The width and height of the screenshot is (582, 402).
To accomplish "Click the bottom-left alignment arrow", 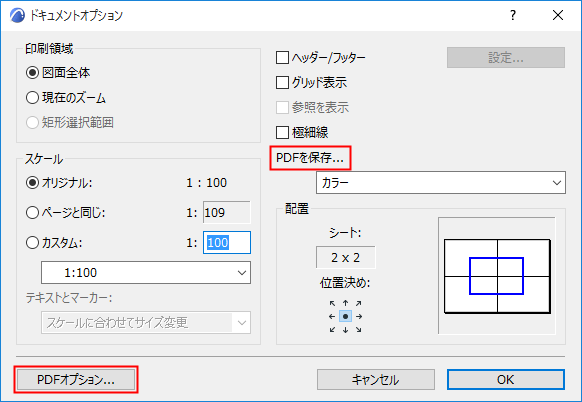I will click(x=332, y=330).
